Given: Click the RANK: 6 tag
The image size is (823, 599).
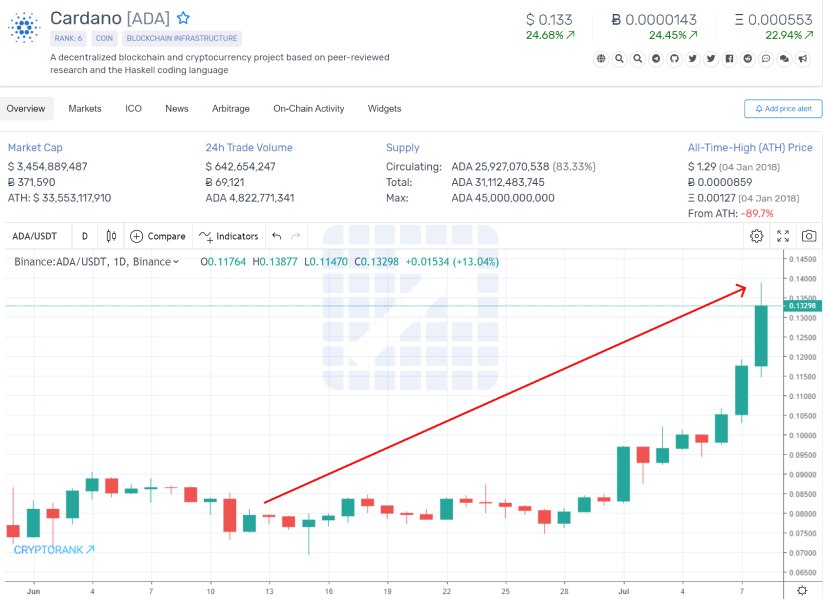Looking at the screenshot, I should click(x=68, y=38).
